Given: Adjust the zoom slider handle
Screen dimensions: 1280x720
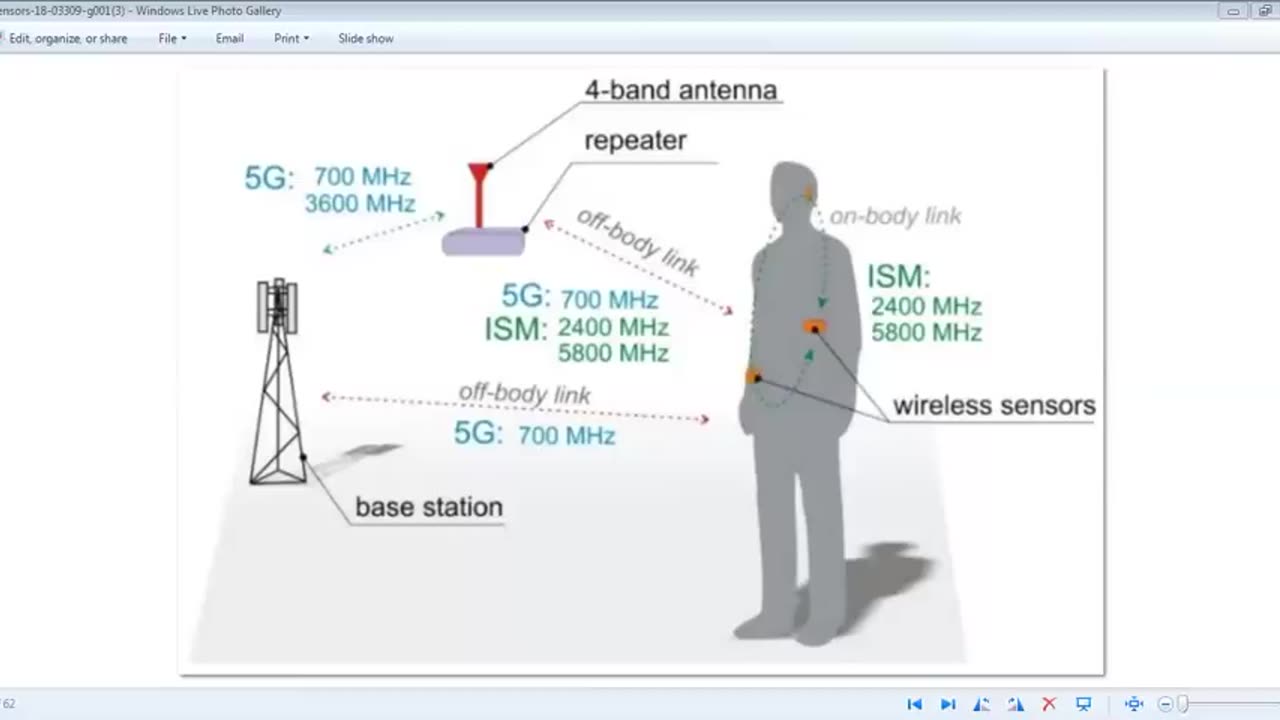Looking at the screenshot, I should pos(1183,704).
